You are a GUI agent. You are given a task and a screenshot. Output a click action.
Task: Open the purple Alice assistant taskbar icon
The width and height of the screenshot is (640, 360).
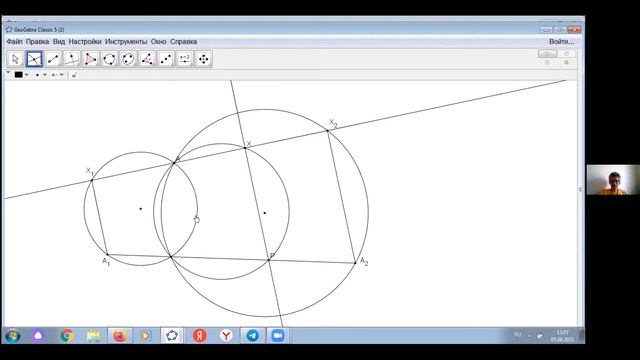tap(38, 336)
